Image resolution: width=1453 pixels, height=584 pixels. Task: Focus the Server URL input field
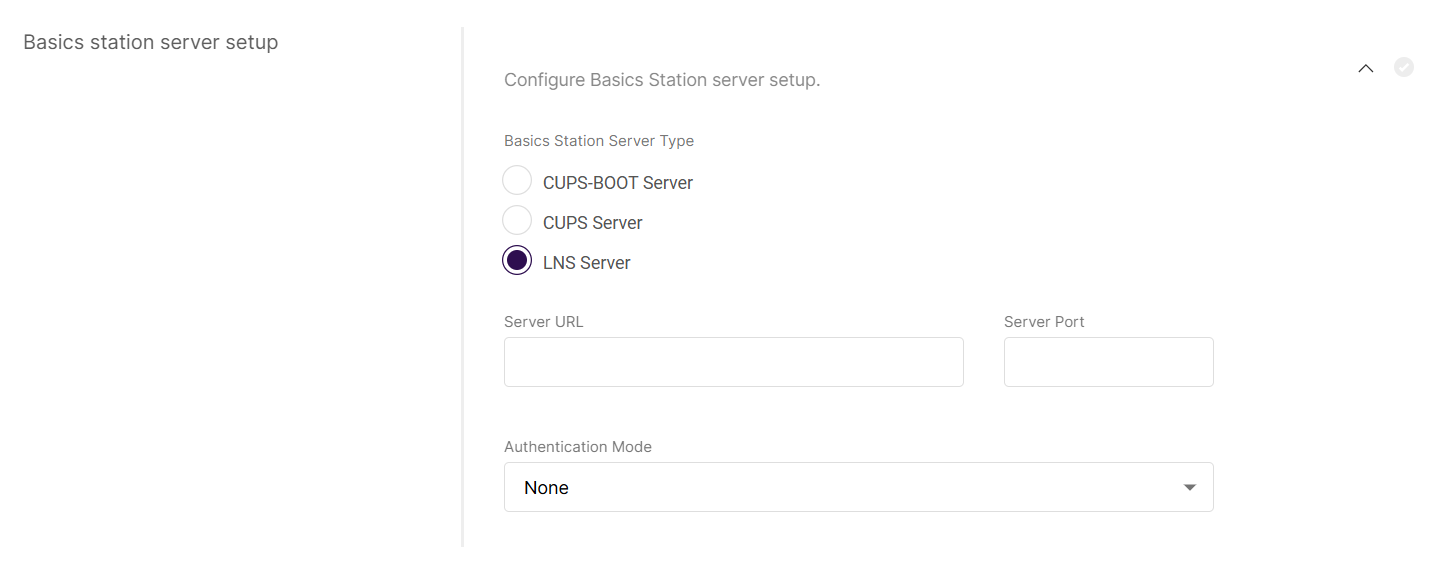pos(734,362)
